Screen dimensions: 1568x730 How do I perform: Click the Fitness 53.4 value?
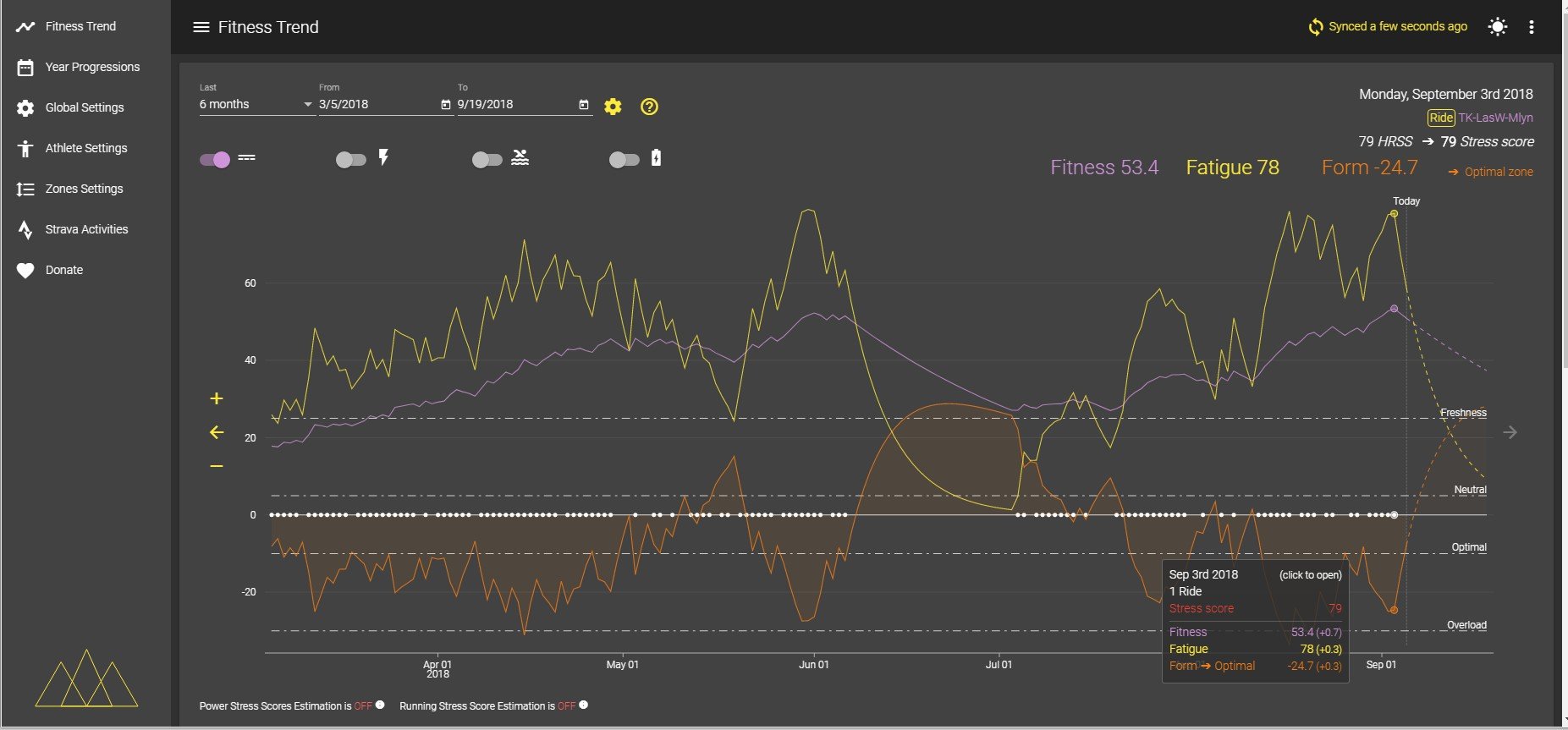tap(1104, 167)
